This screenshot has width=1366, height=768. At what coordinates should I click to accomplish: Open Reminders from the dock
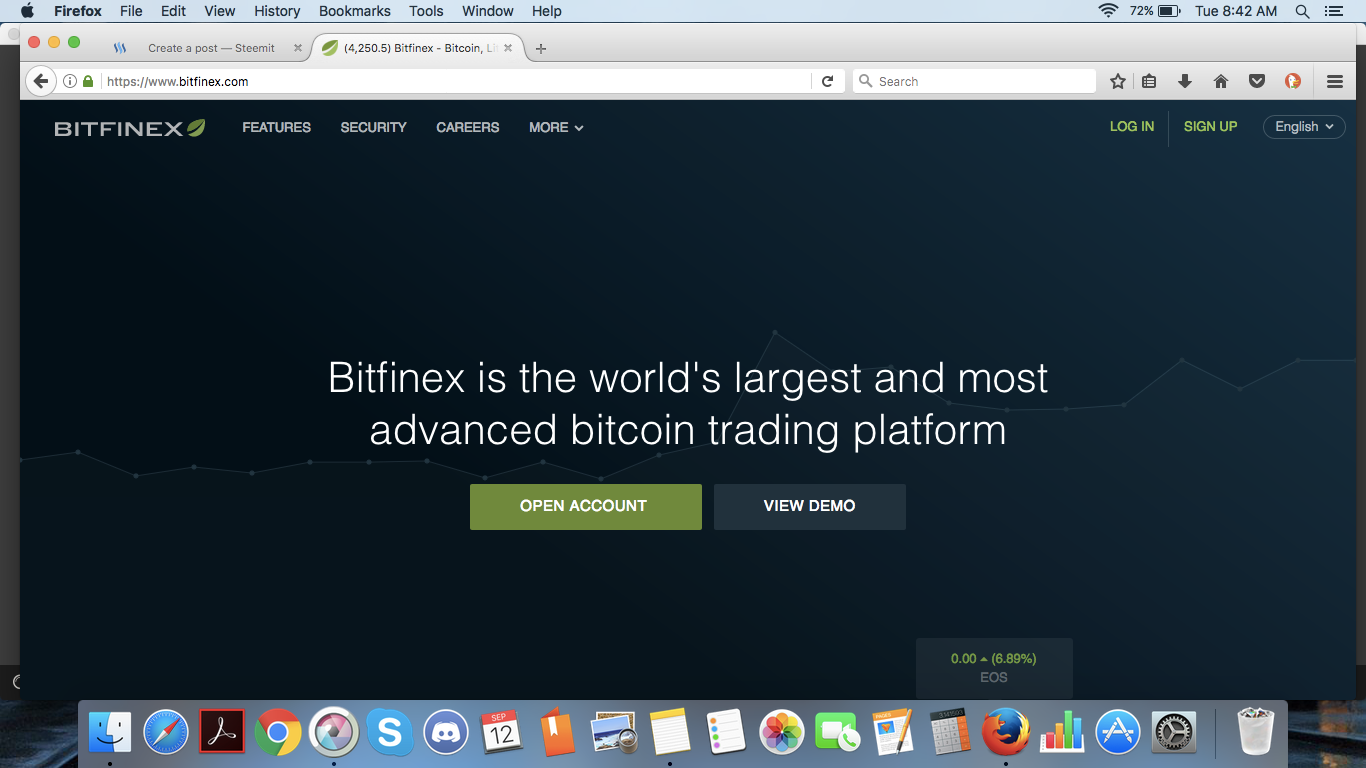point(726,732)
